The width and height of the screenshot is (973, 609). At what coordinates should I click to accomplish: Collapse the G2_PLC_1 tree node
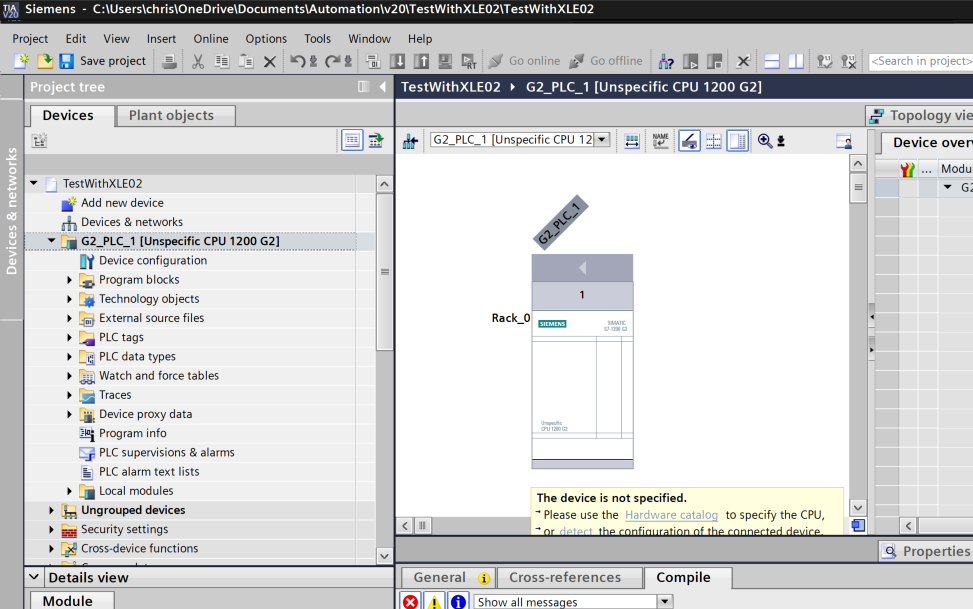[x=52, y=241]
